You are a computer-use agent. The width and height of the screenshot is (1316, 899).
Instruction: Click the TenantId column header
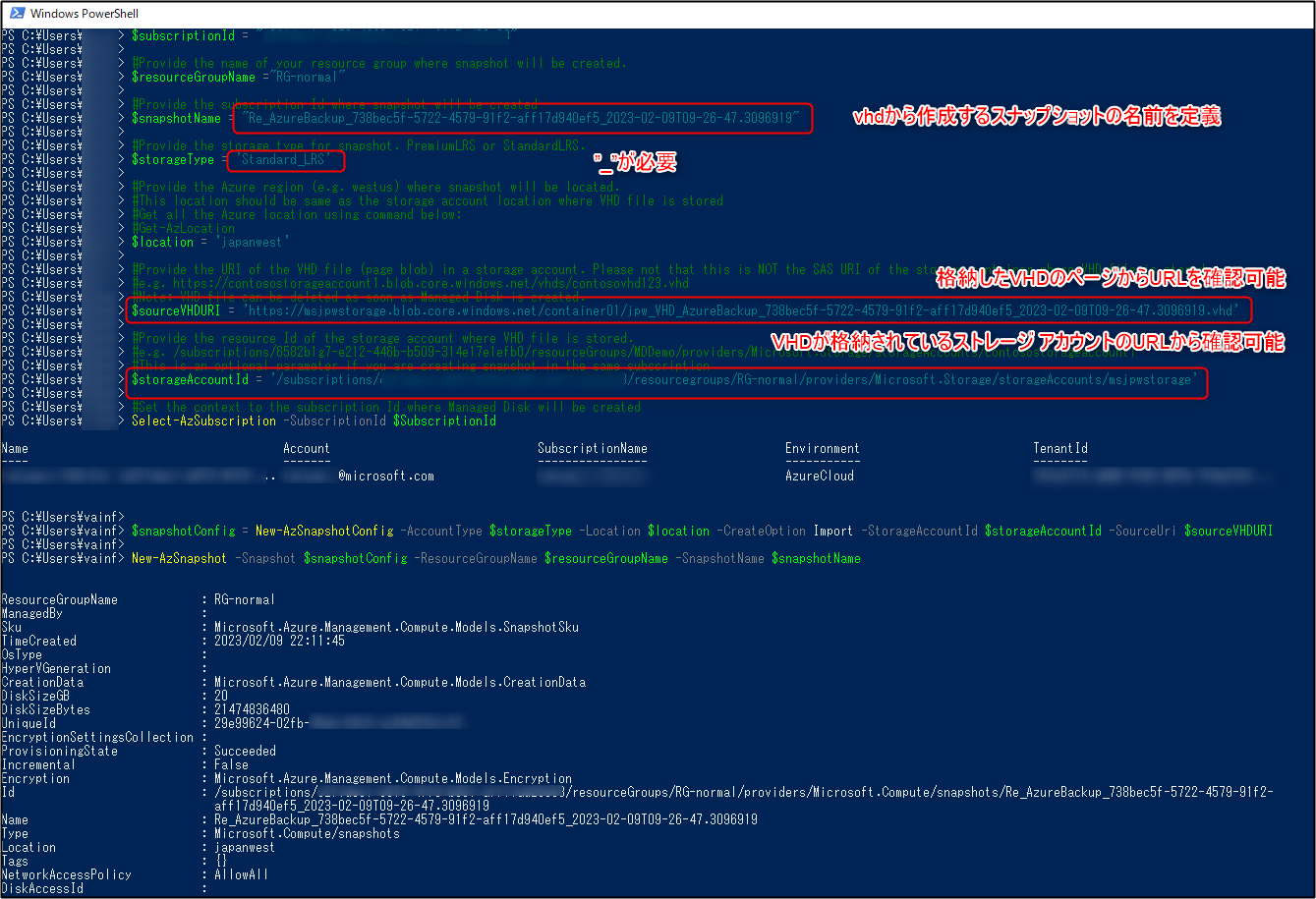click(x=1060, y=448)
